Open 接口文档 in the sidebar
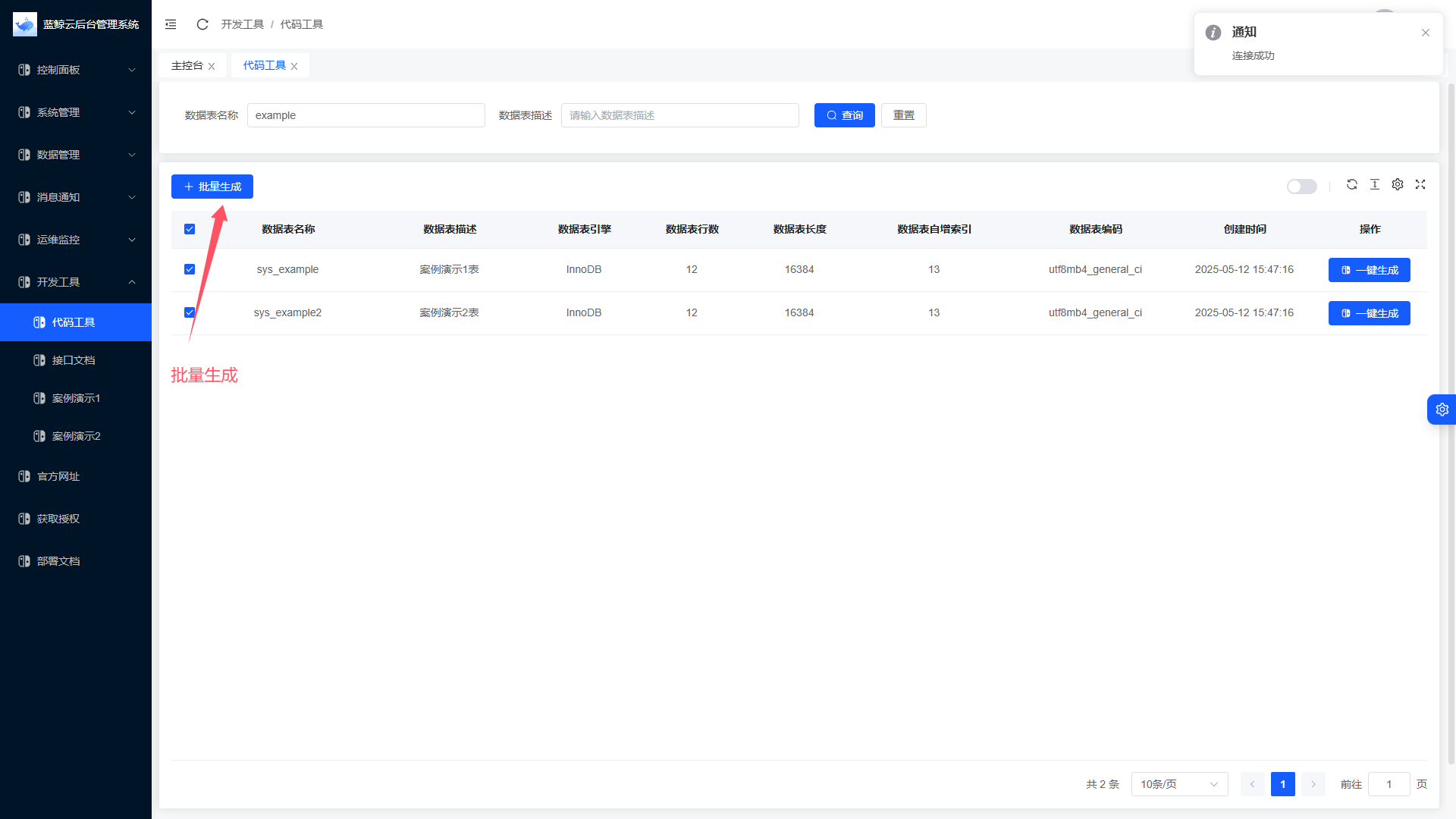The width and height of the screenshot is (1456, 819). [x=76, y=360]
